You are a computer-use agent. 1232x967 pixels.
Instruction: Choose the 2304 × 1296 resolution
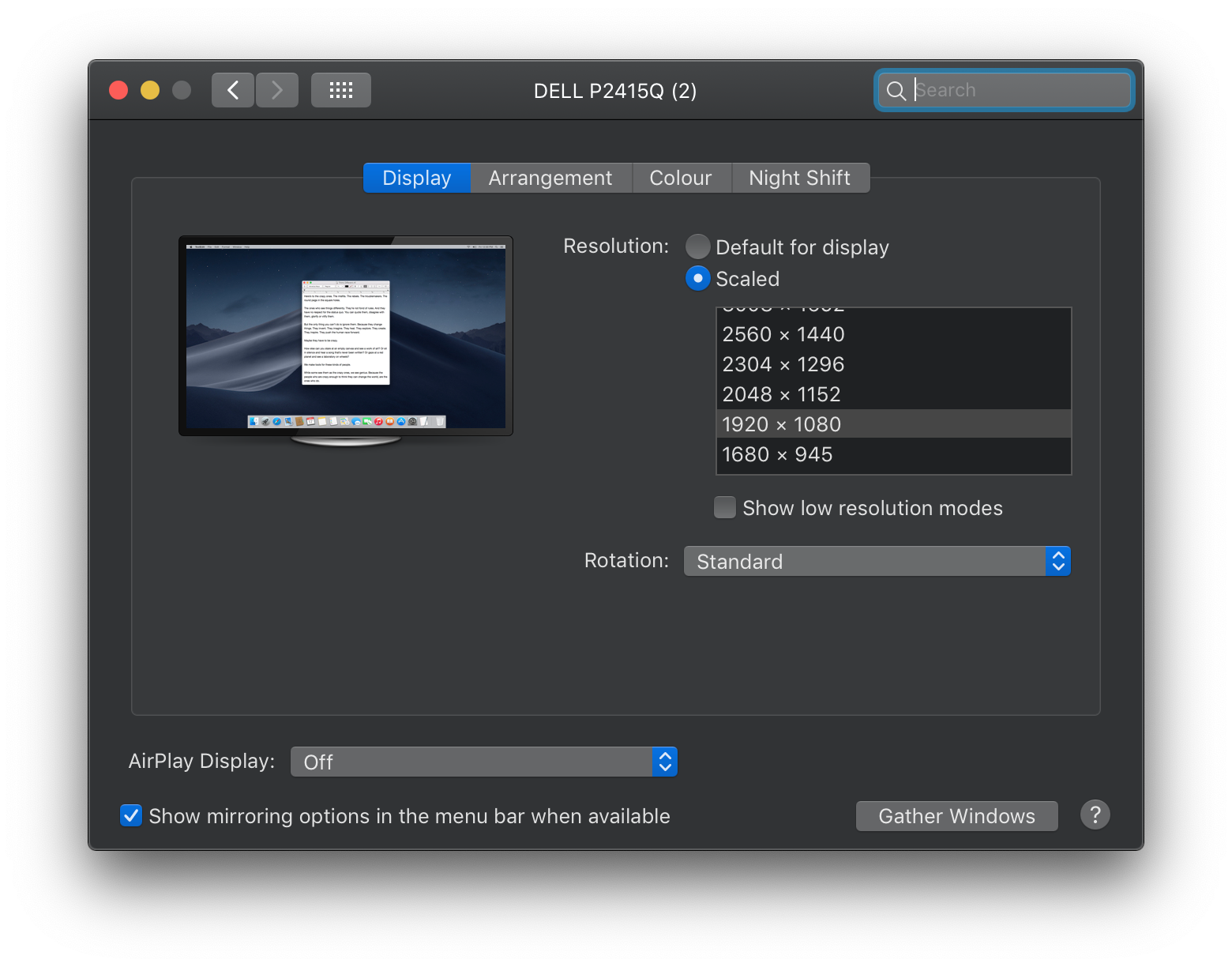[893, 364]
